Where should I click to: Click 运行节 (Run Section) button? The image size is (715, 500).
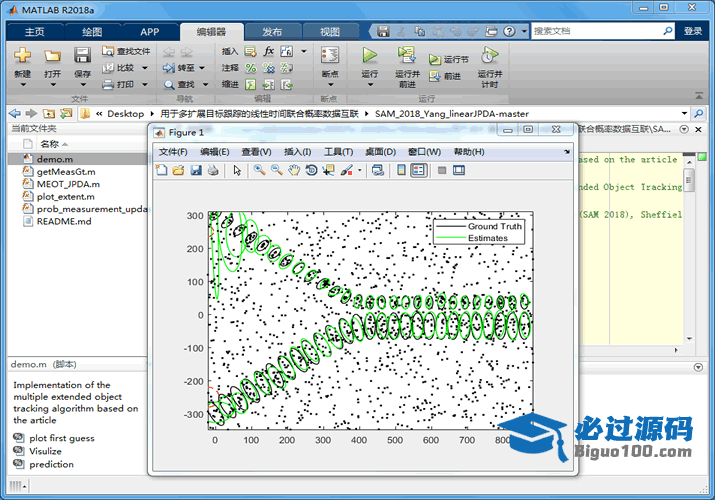pyautogui.click(x=449, y=59)
